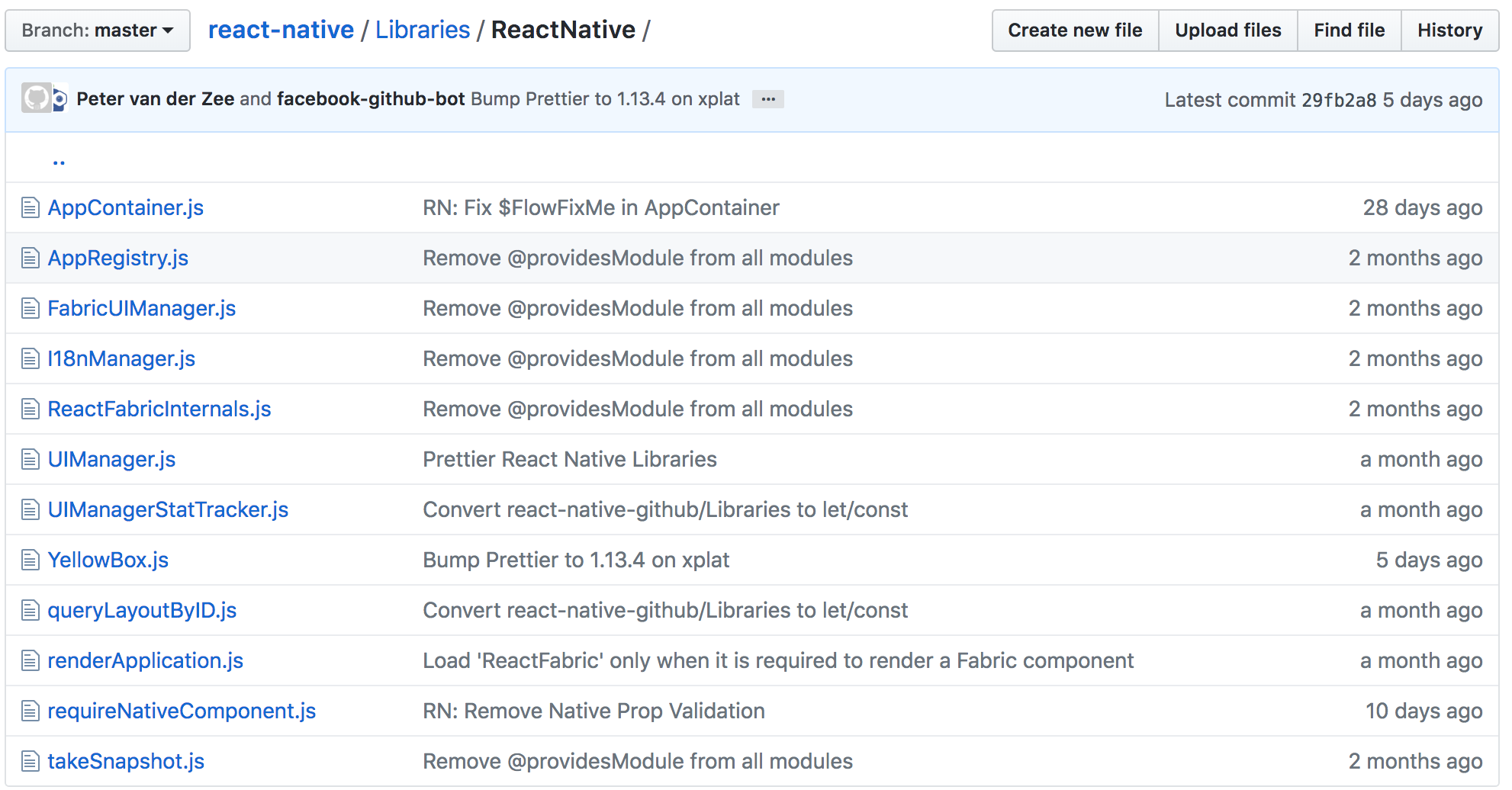
Task: Open ReactFabricInternals.js file
Action: [159, 409]
